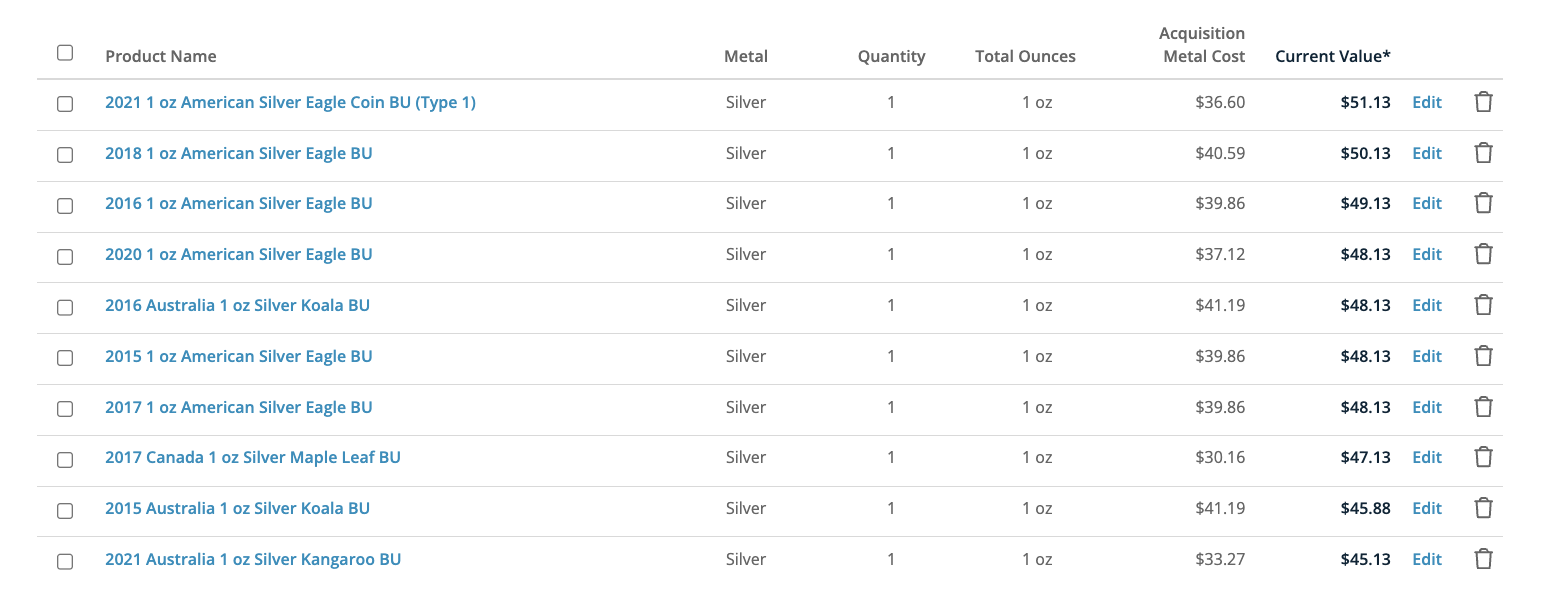Tick the 2021 Australia Silver Kangaroo checkbox
1544x596 pixels.
pos(65,560)
